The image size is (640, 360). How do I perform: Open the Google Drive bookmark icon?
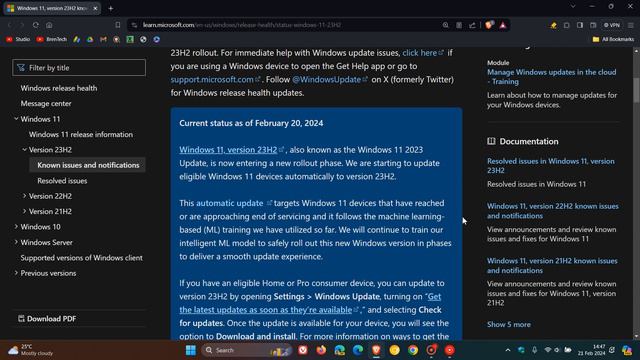pos(90,39)
